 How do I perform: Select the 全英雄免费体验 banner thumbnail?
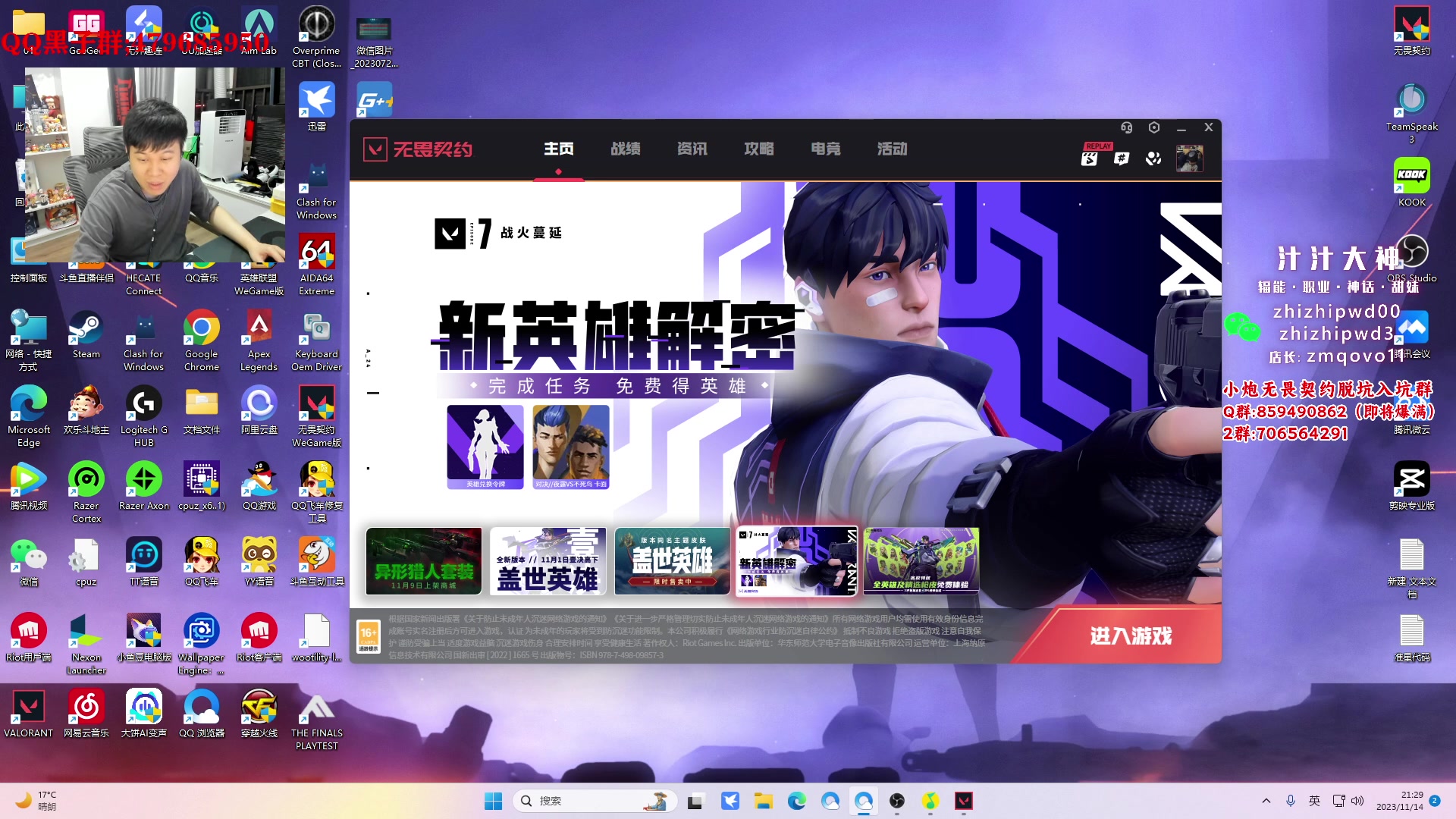click(921, 561)
